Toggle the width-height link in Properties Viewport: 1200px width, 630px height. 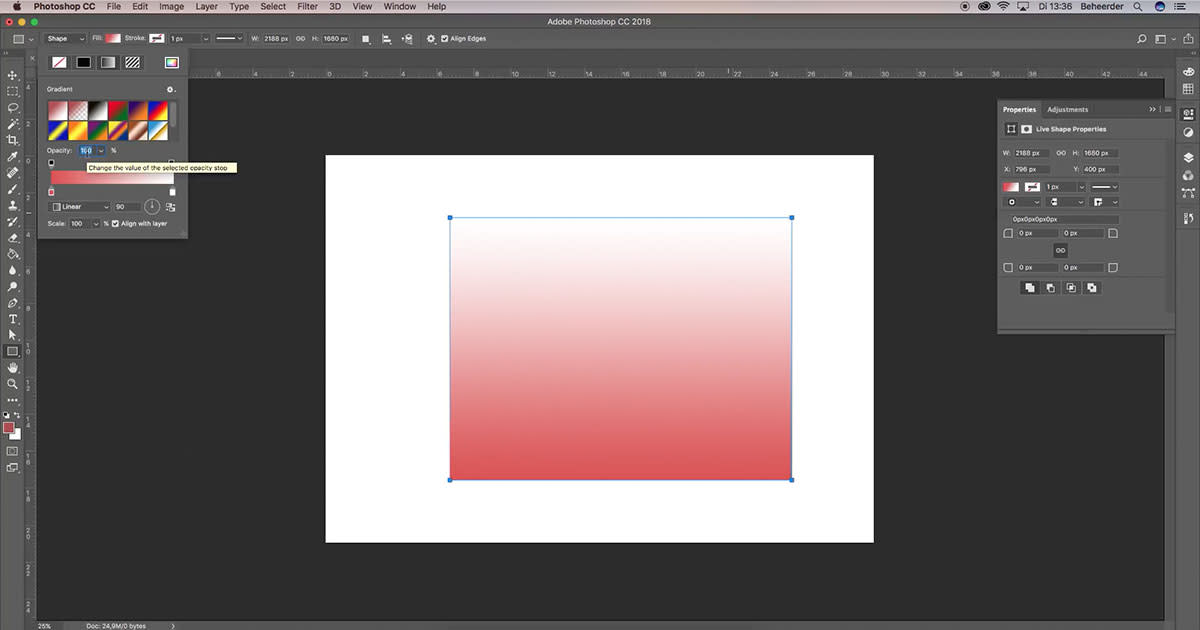click(x=1062, y=151)
